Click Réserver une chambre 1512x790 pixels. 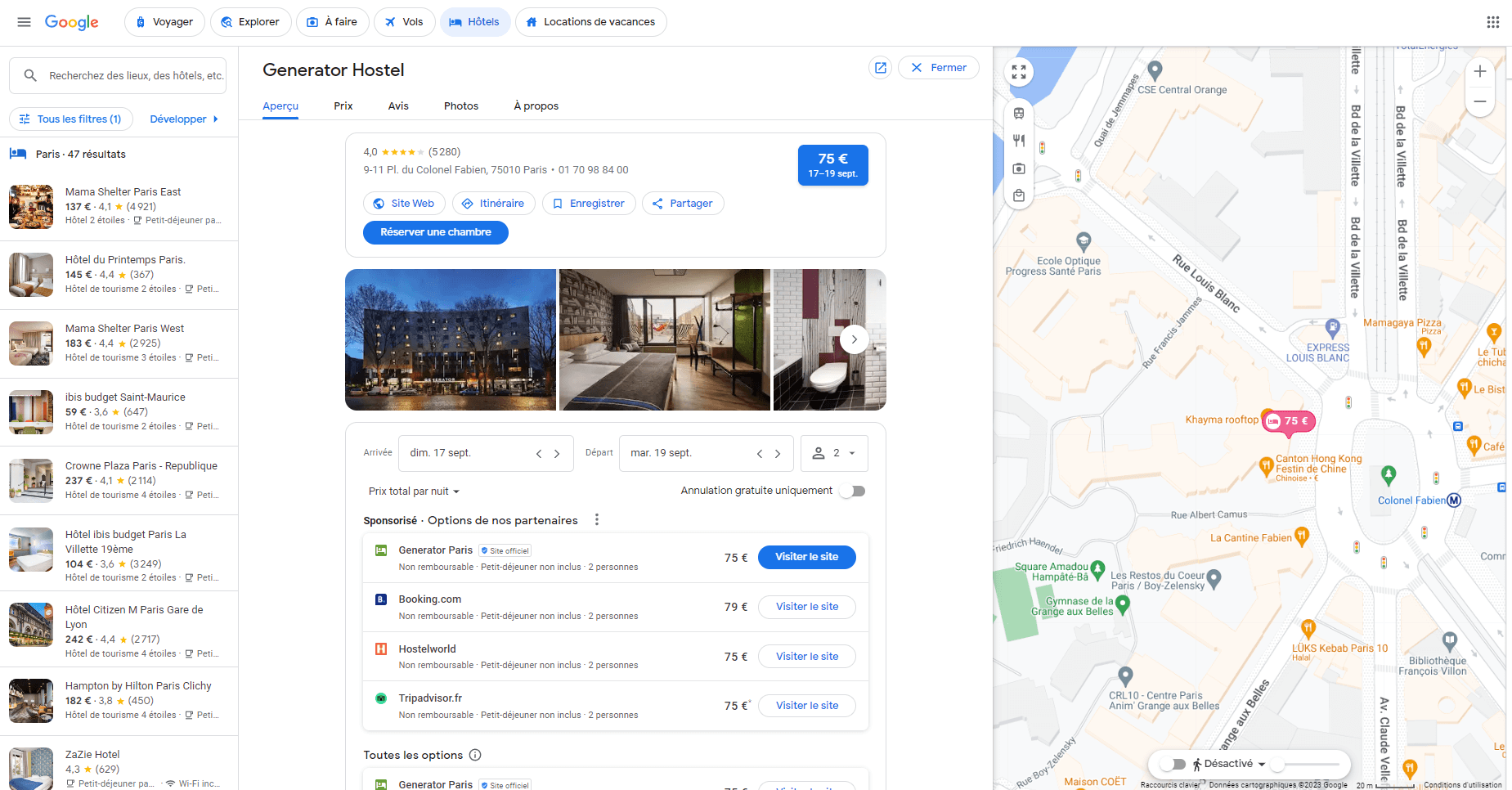[435, 232]
